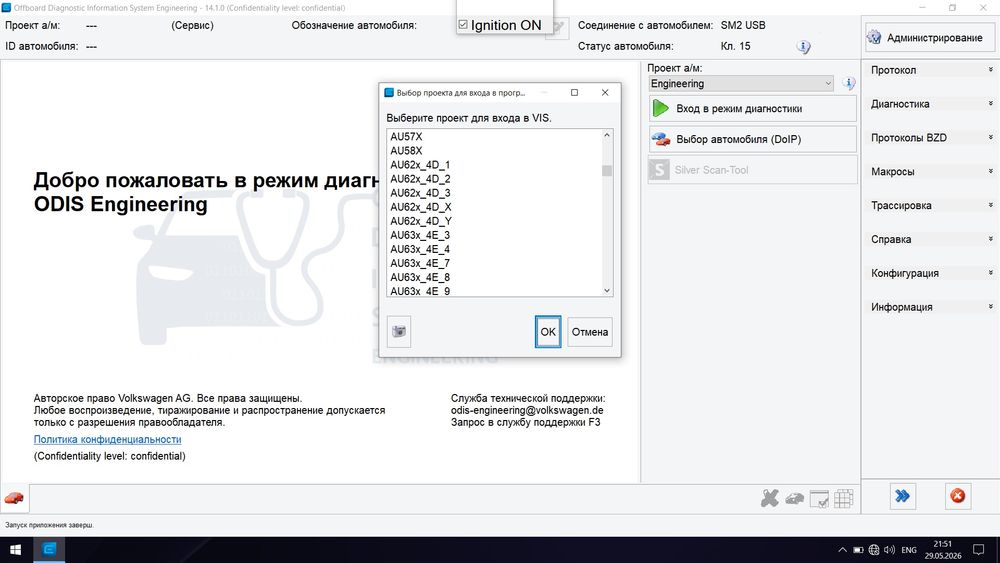
Task: Expand the Трассировка section
Action: pos(930,205)
